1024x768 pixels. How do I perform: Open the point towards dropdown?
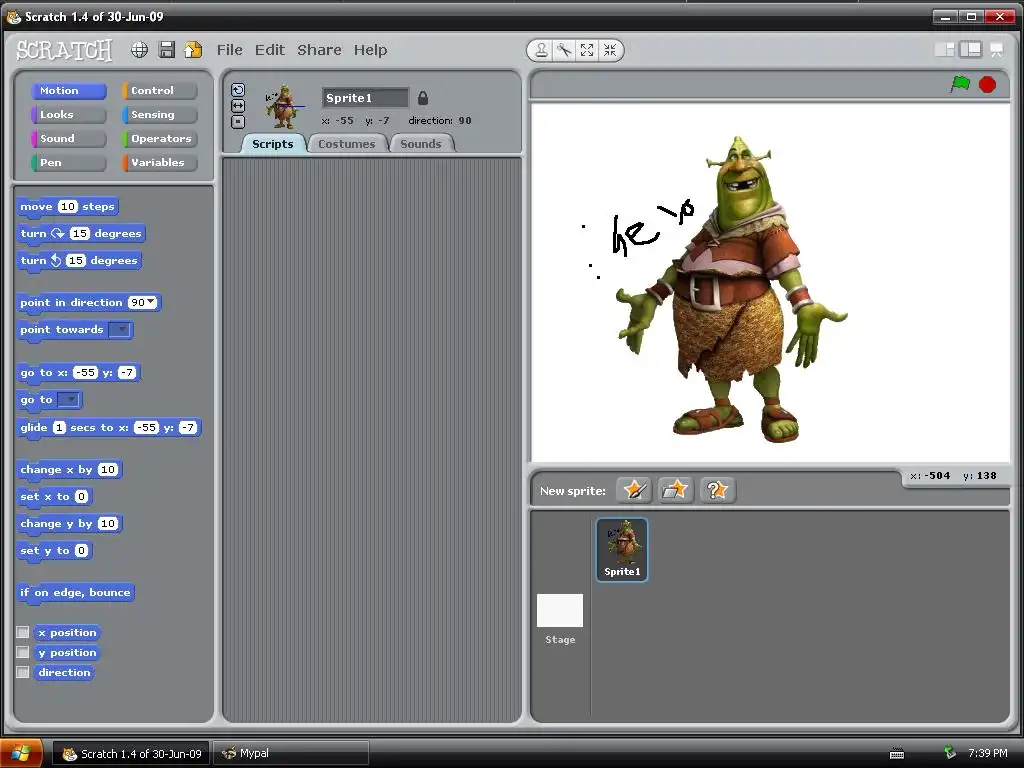pyautogui.click(x=120, y=329)
